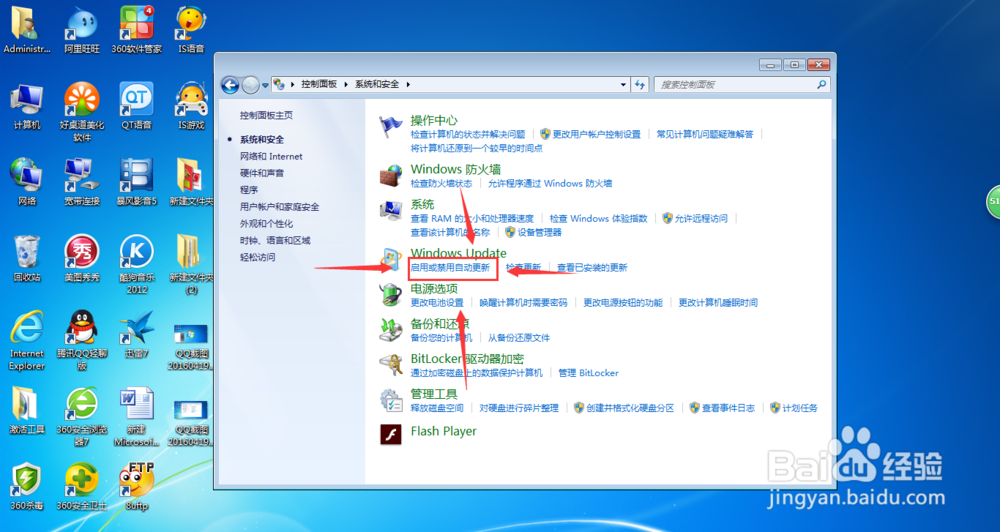The width and height of the screenshot is (1000, 532).
Task: Open the address bar history dropdown
Action: [623, 84]
